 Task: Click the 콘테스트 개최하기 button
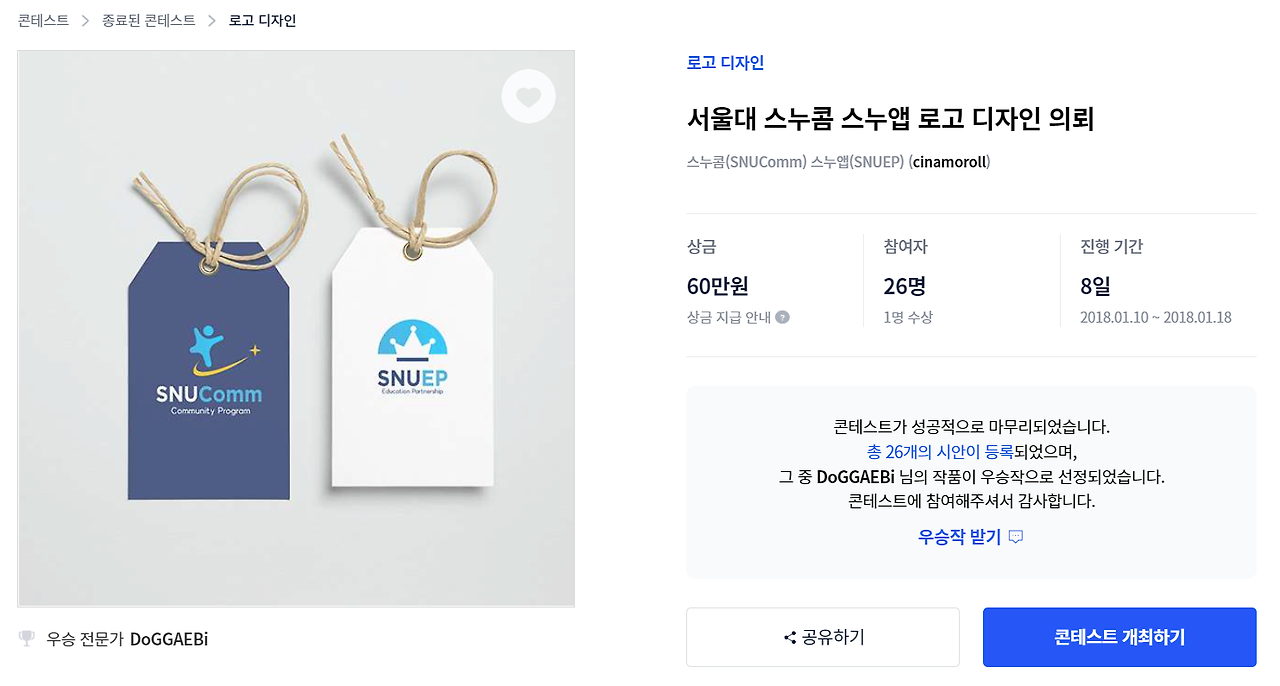coord(1119,637)
